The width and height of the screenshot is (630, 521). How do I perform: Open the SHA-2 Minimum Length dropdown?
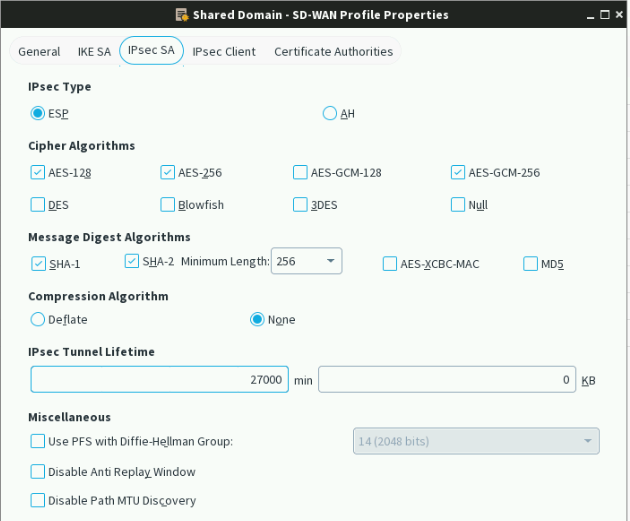307,261
